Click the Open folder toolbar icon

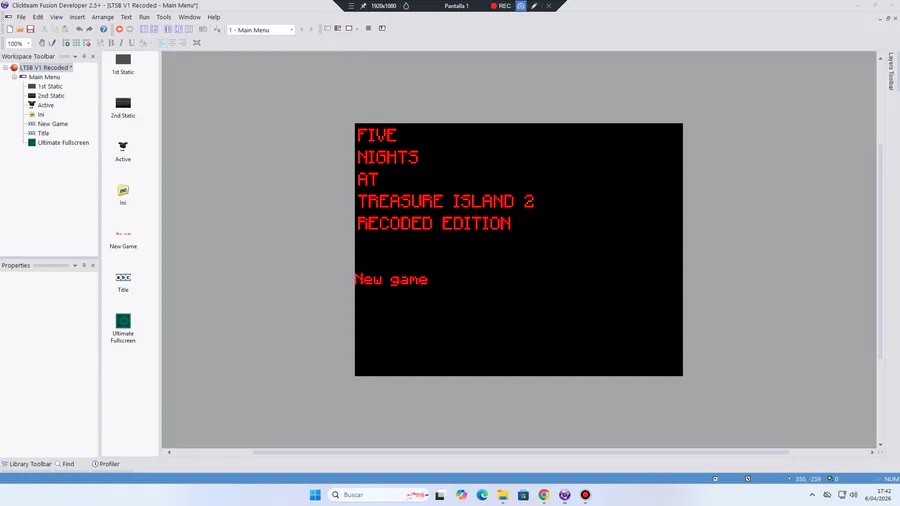click(20, 29)
